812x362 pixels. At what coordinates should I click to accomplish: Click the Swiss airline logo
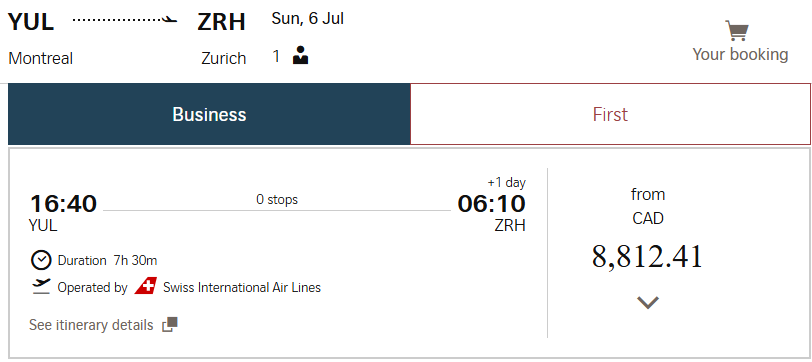(x=146, y=286)
